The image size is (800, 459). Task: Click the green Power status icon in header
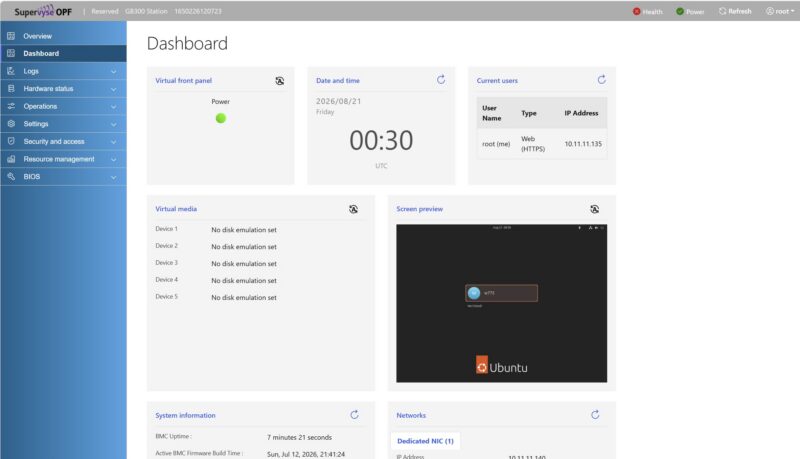(x=680, y=11)
